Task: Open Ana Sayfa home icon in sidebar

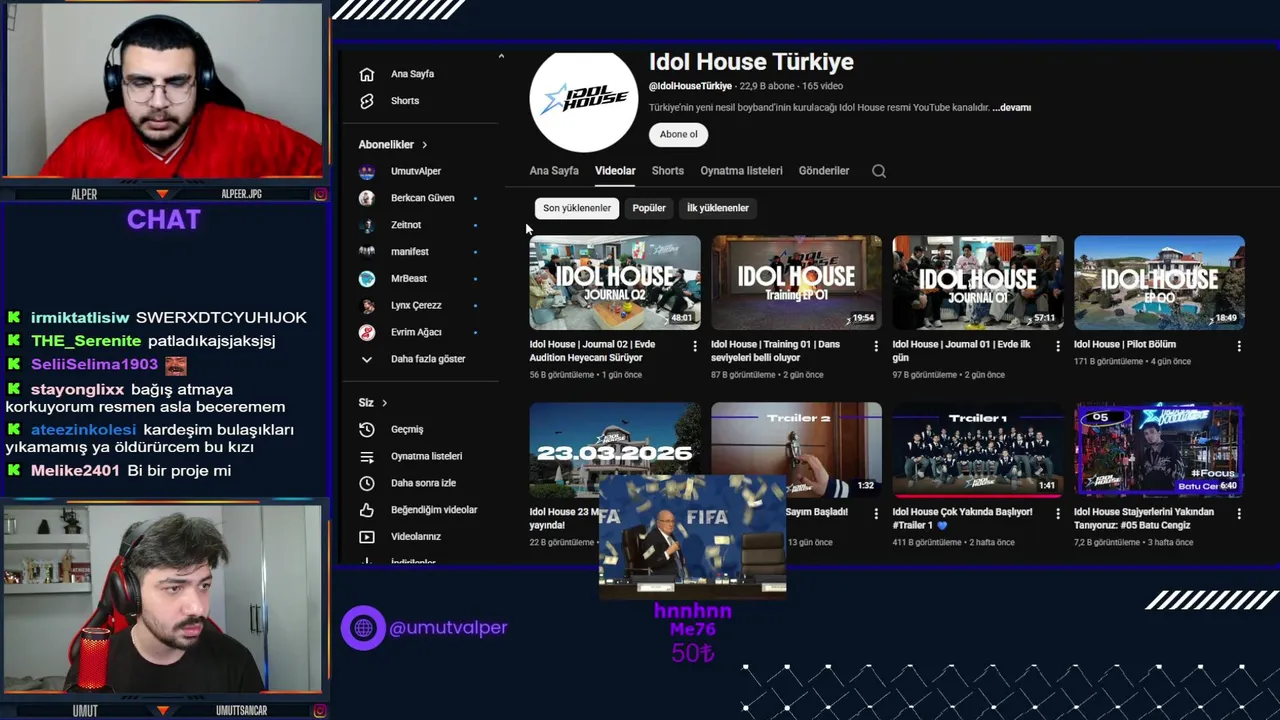Action: [367, 74]
